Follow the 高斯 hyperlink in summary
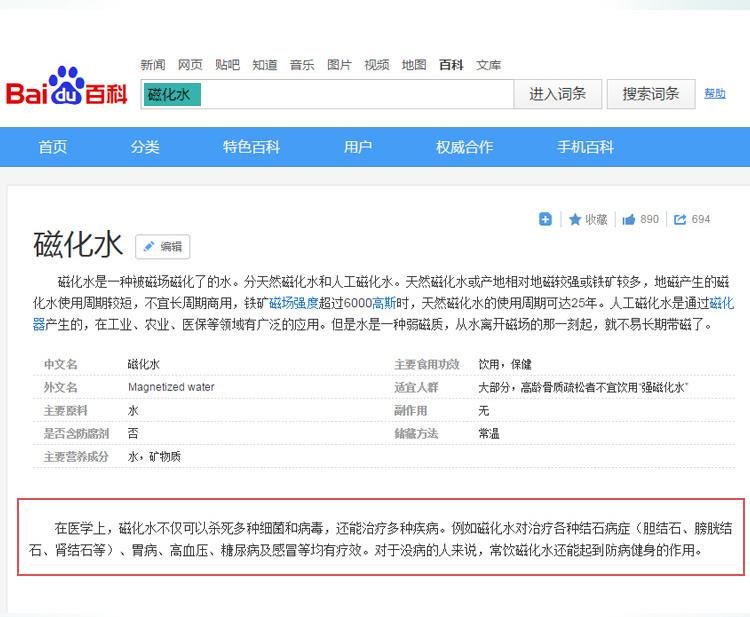Viewport: 750px width, 617px height. coord(384,303)
